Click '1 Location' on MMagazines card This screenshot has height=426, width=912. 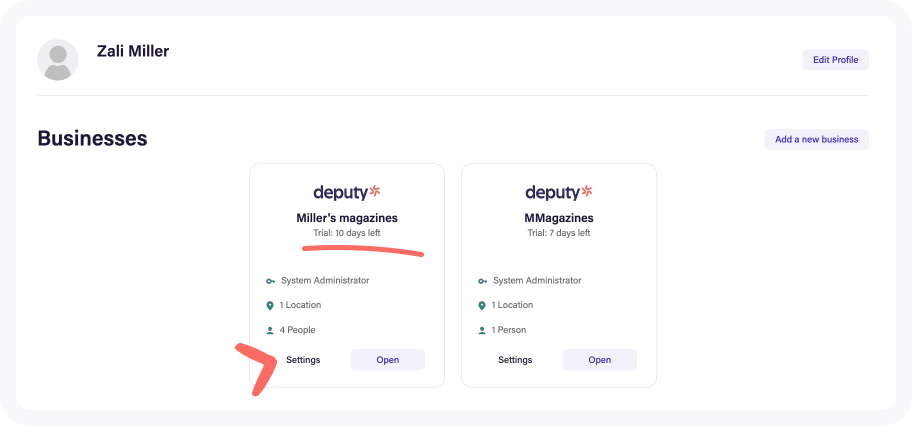coord(512,305)
